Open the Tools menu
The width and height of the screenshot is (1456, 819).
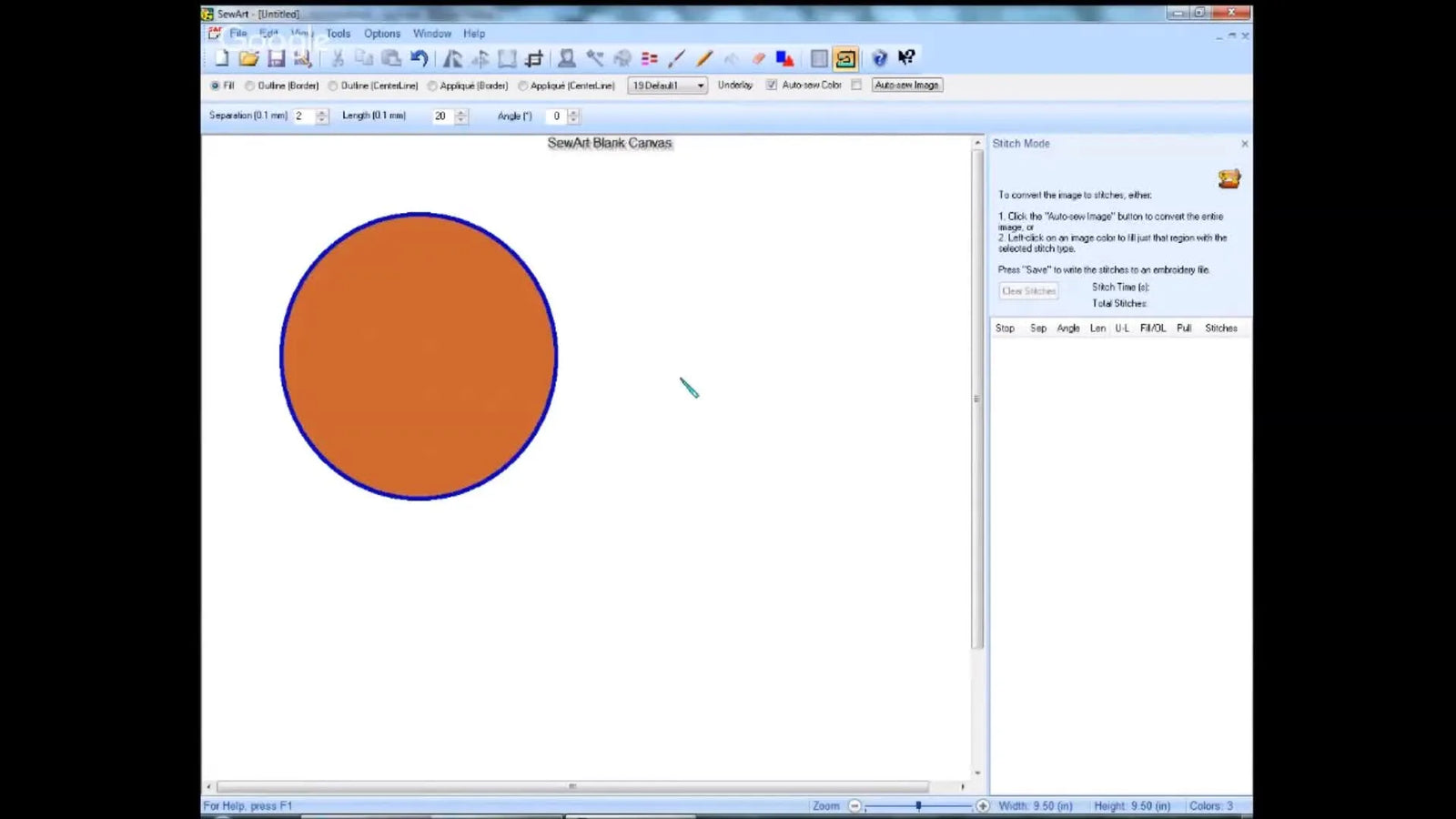pos(339,34)
